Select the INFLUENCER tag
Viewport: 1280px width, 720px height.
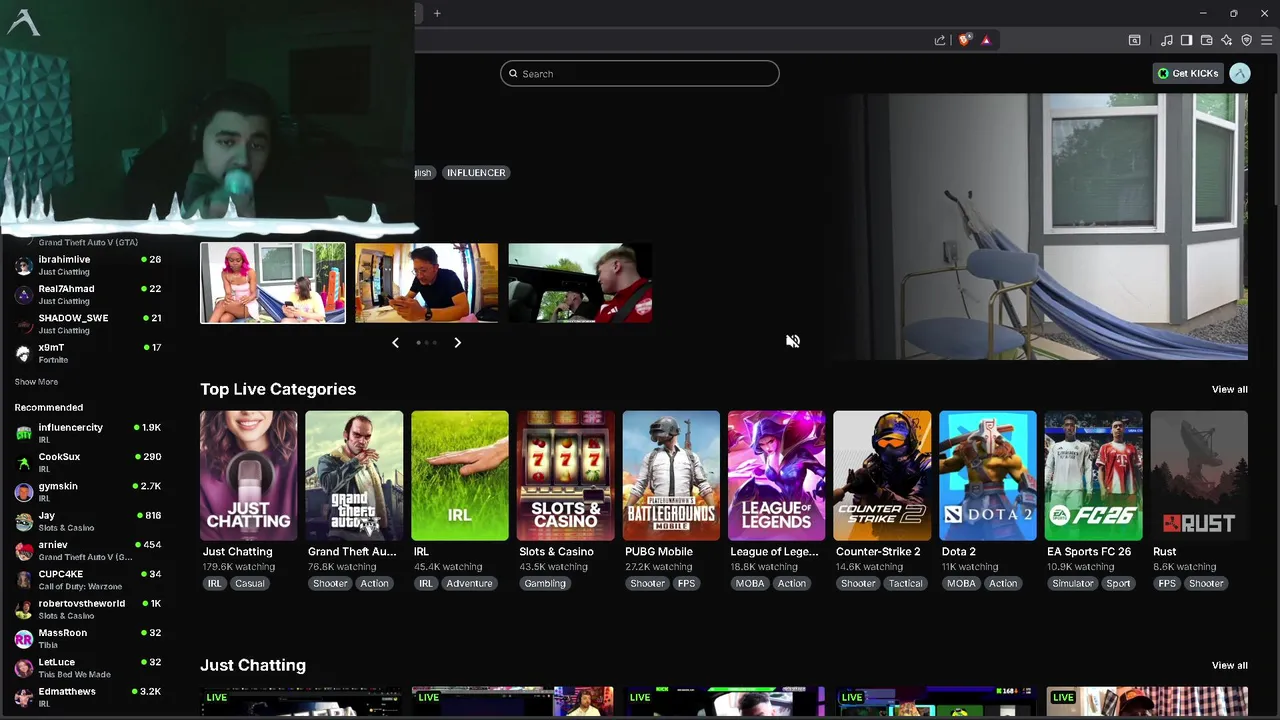[x=476, y=172]
